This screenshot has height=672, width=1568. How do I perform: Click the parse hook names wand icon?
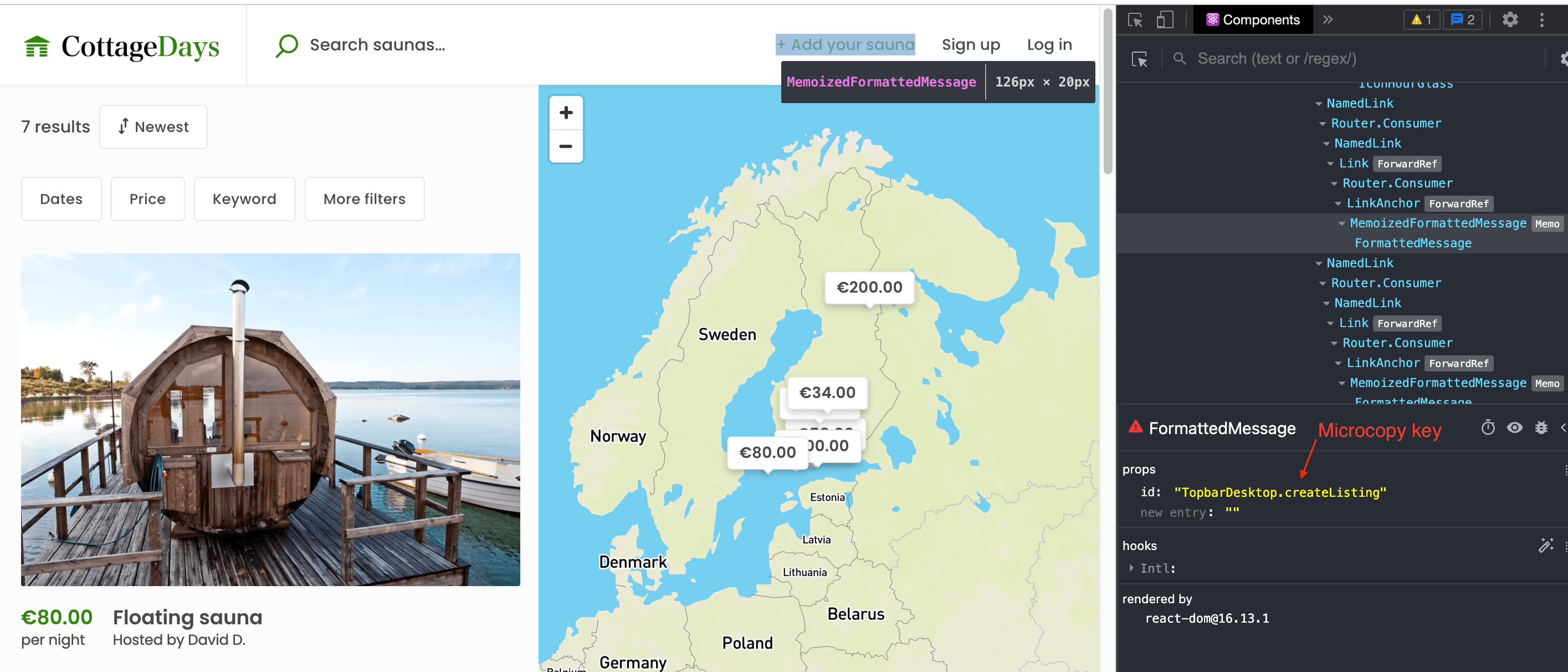tap(1545, 545)
